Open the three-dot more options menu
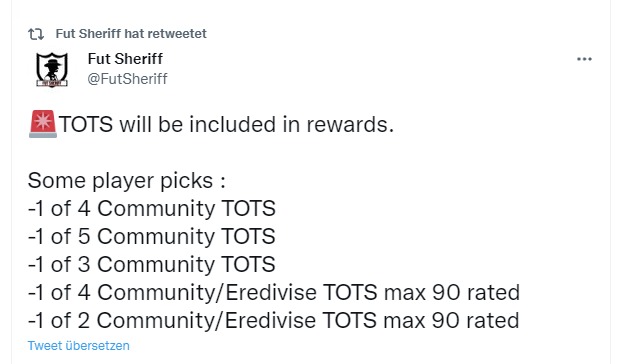The width and height of the screenshot is (628, 364). [x=584, y=59]
